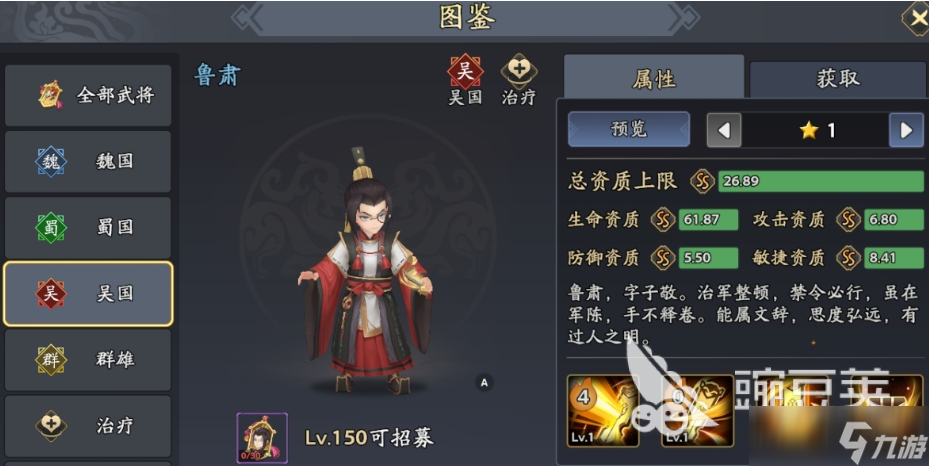Open the second skill icon marked 0
The image size is (929, 466).
(x=697, y=411)
